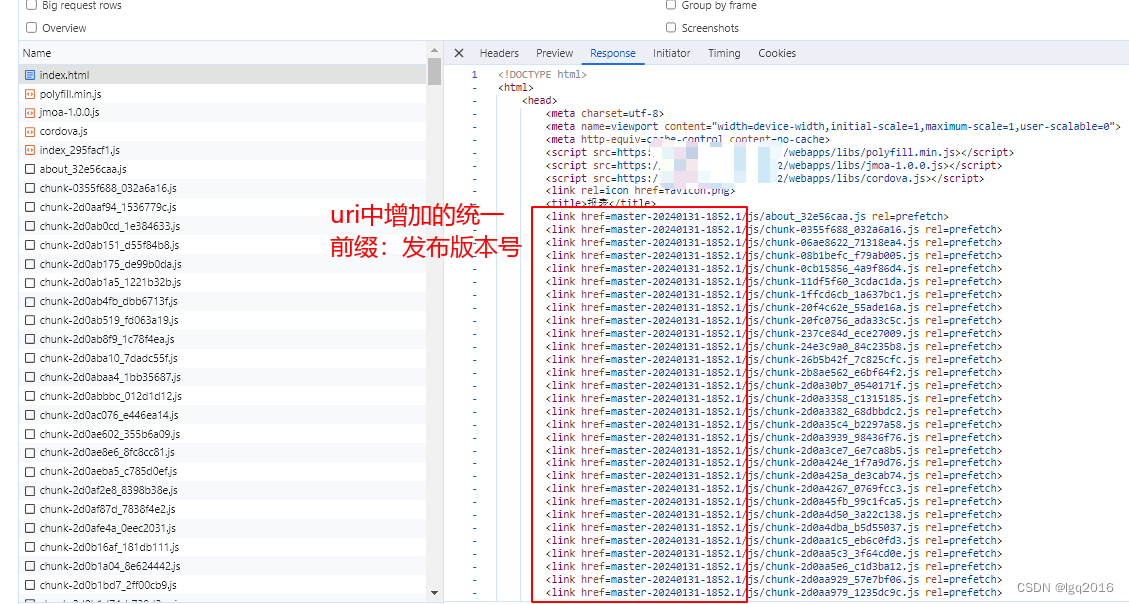Collapse the html element fold marker
Image resolution: width=1129 pixels, height=604 pixels.
click(x=474, y=88)
